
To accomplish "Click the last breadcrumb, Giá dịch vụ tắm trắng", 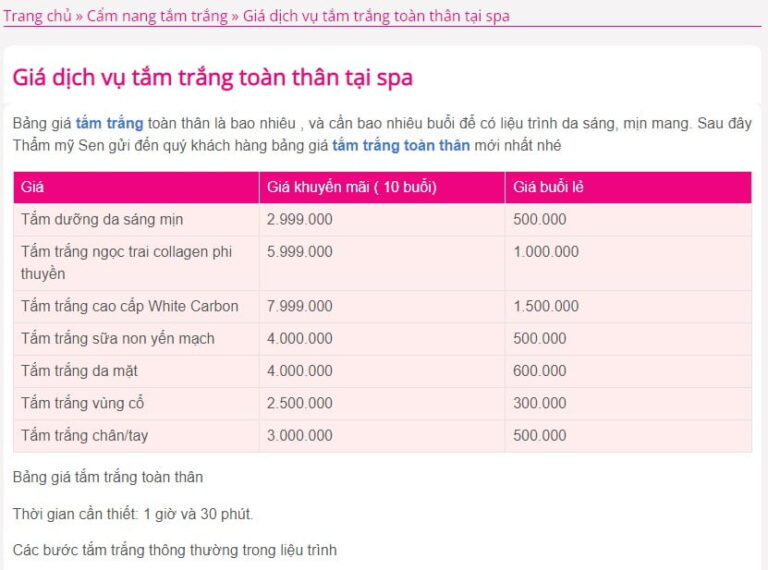I will pyautogui.click(x=376, y=16).
